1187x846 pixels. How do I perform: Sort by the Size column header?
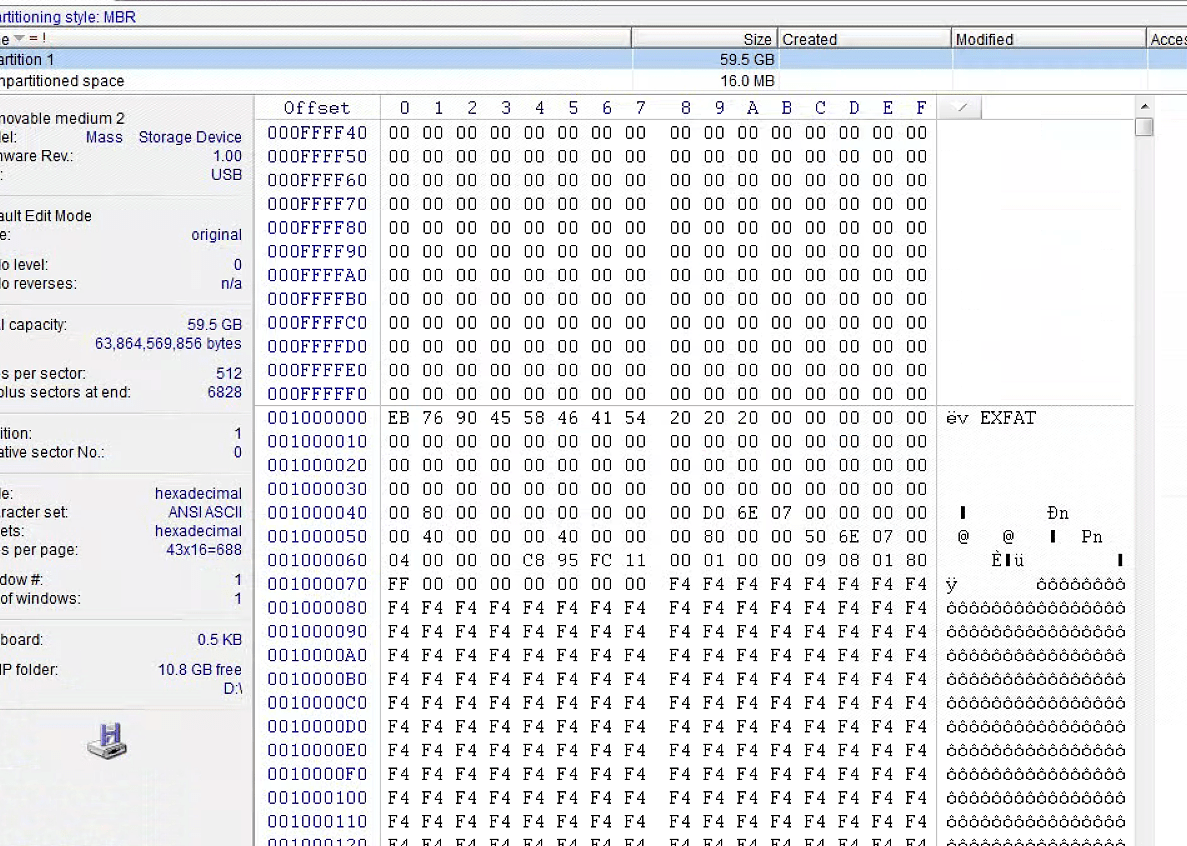click(705, 39)
